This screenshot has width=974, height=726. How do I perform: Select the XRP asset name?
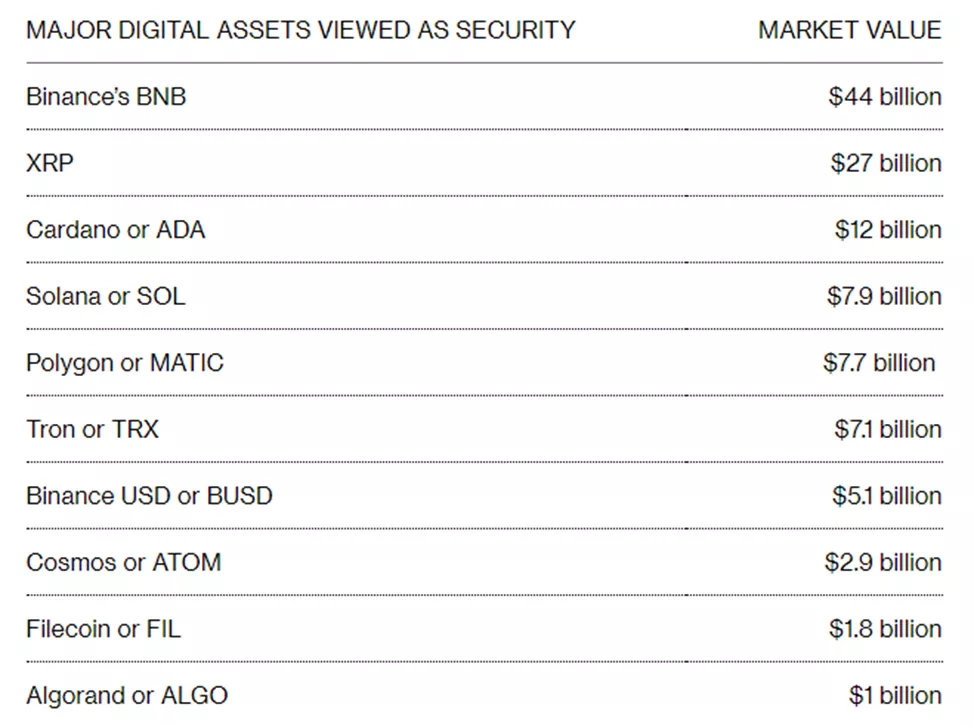(50, 163)
